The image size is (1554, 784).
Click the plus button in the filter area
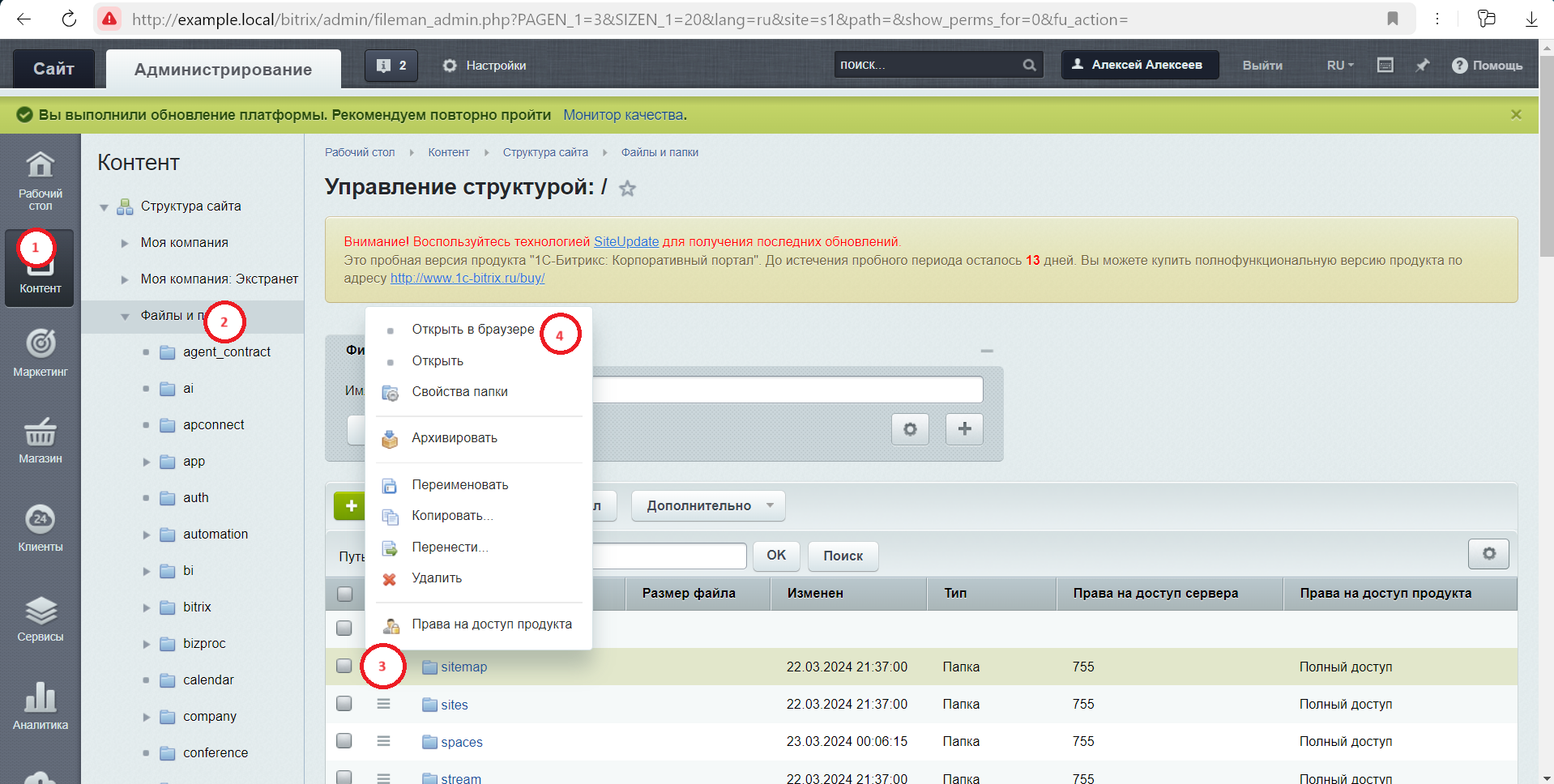964,428
